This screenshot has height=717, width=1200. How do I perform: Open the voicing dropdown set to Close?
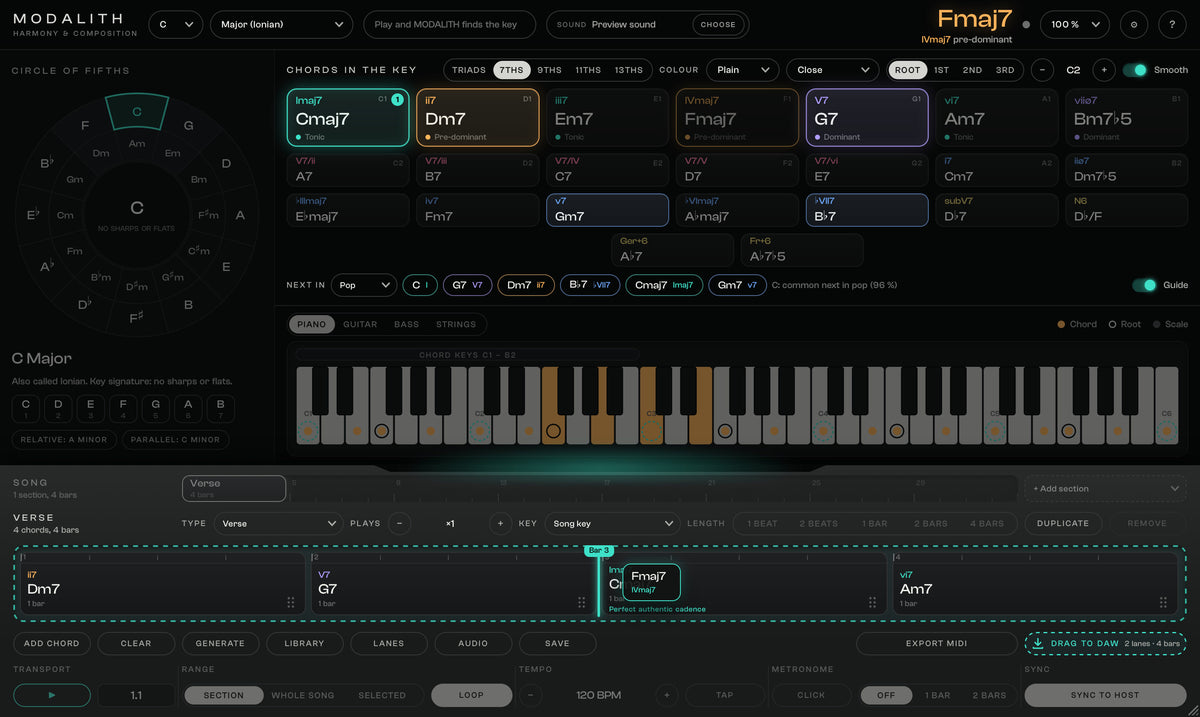832,70
